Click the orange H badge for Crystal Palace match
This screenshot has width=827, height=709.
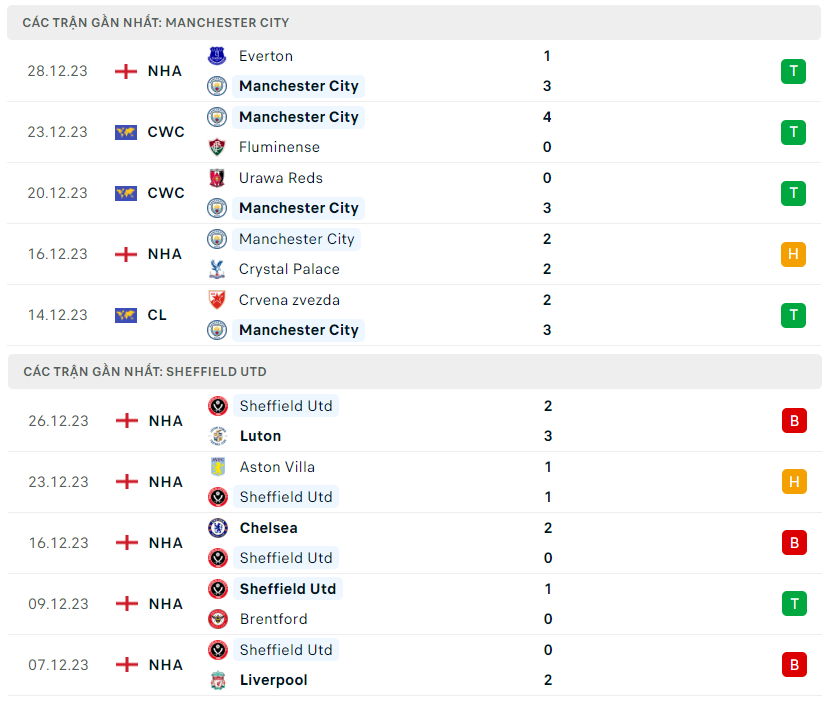793,254
